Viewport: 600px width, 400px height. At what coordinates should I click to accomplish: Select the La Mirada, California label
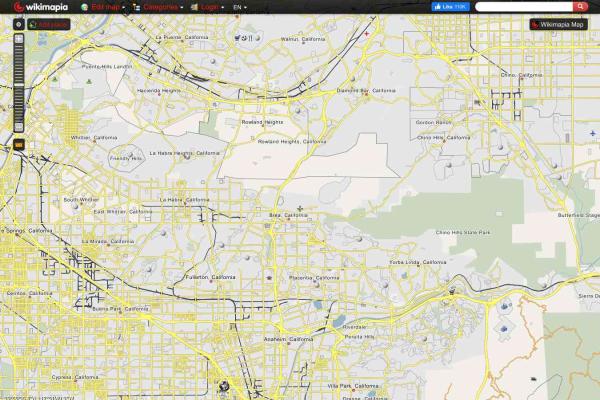[108, 242]
